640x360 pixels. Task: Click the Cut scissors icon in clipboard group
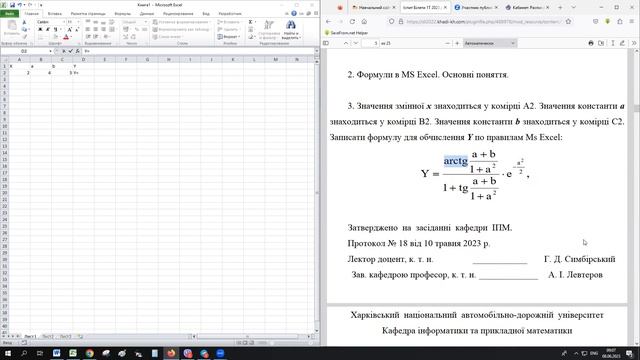click(x=24, y=22)
